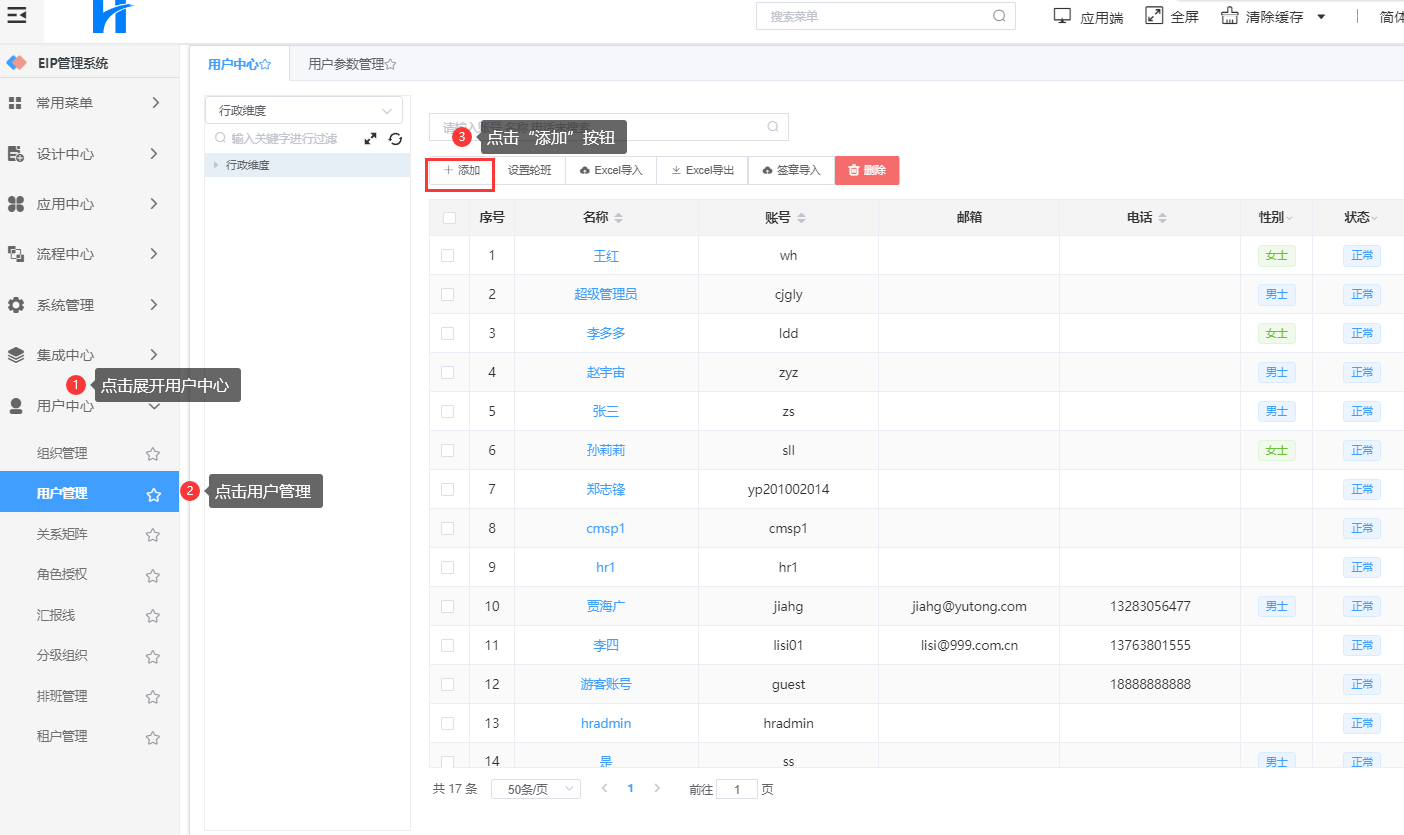This screenshot has width=1404, height=835.
Task: Click the expand-all icon in tree panel
Action: click(x=370, y=139)
